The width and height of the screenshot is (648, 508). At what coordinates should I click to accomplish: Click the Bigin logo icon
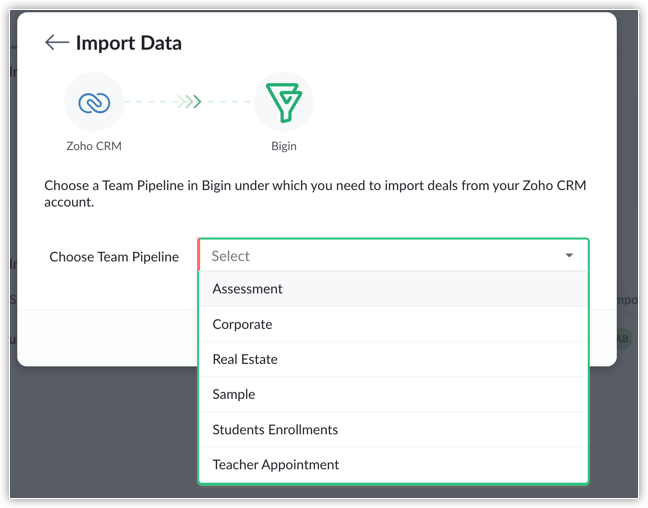point(284,102)
